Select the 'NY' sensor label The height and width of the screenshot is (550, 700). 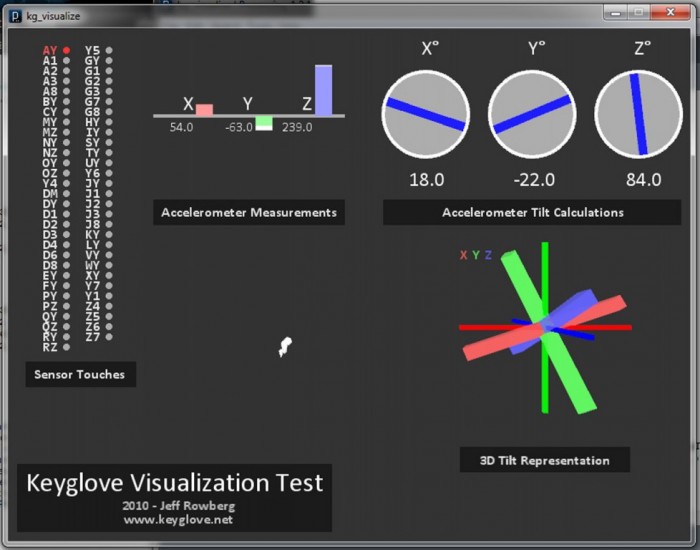coord(50,142)
